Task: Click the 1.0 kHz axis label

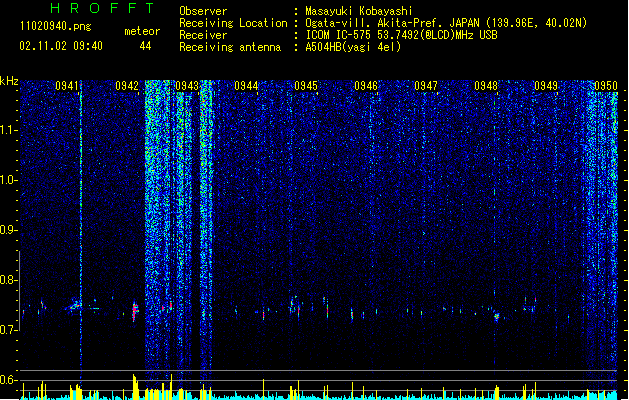Action: [9, 180]
